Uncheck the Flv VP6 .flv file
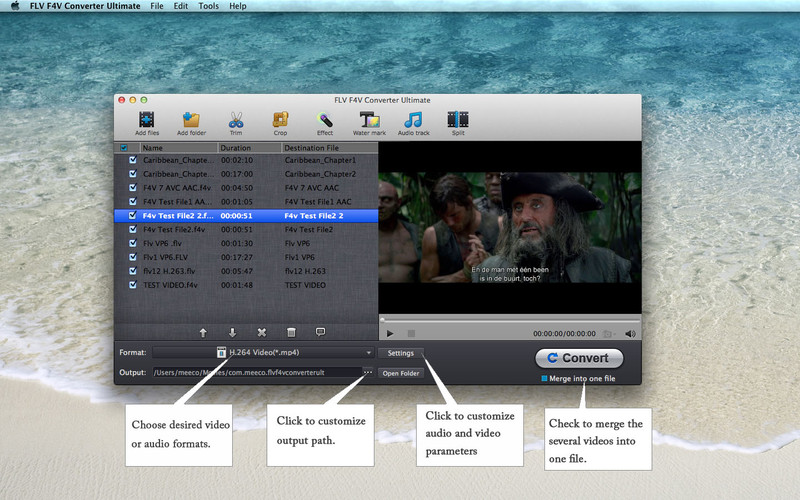 pyautogui.click(x=133, y=243)
